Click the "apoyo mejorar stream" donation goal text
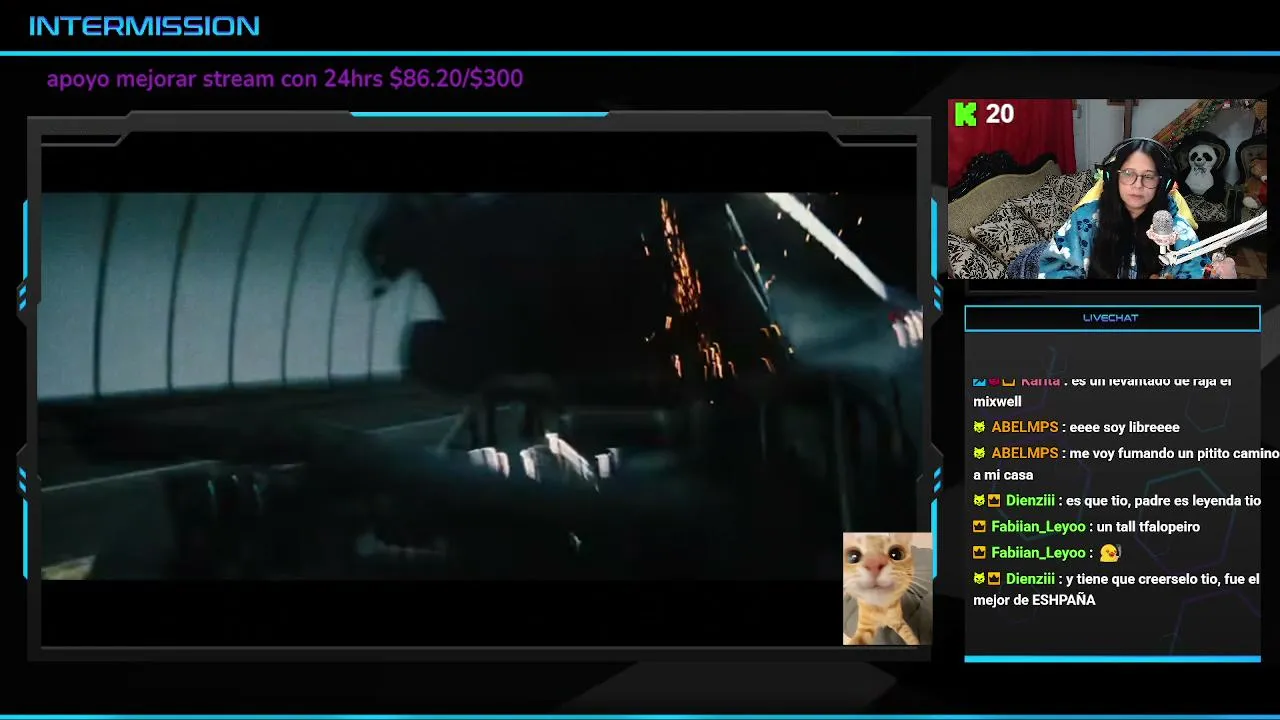The height and width of the screenshot is (720, 1280). tap(285, 78)
